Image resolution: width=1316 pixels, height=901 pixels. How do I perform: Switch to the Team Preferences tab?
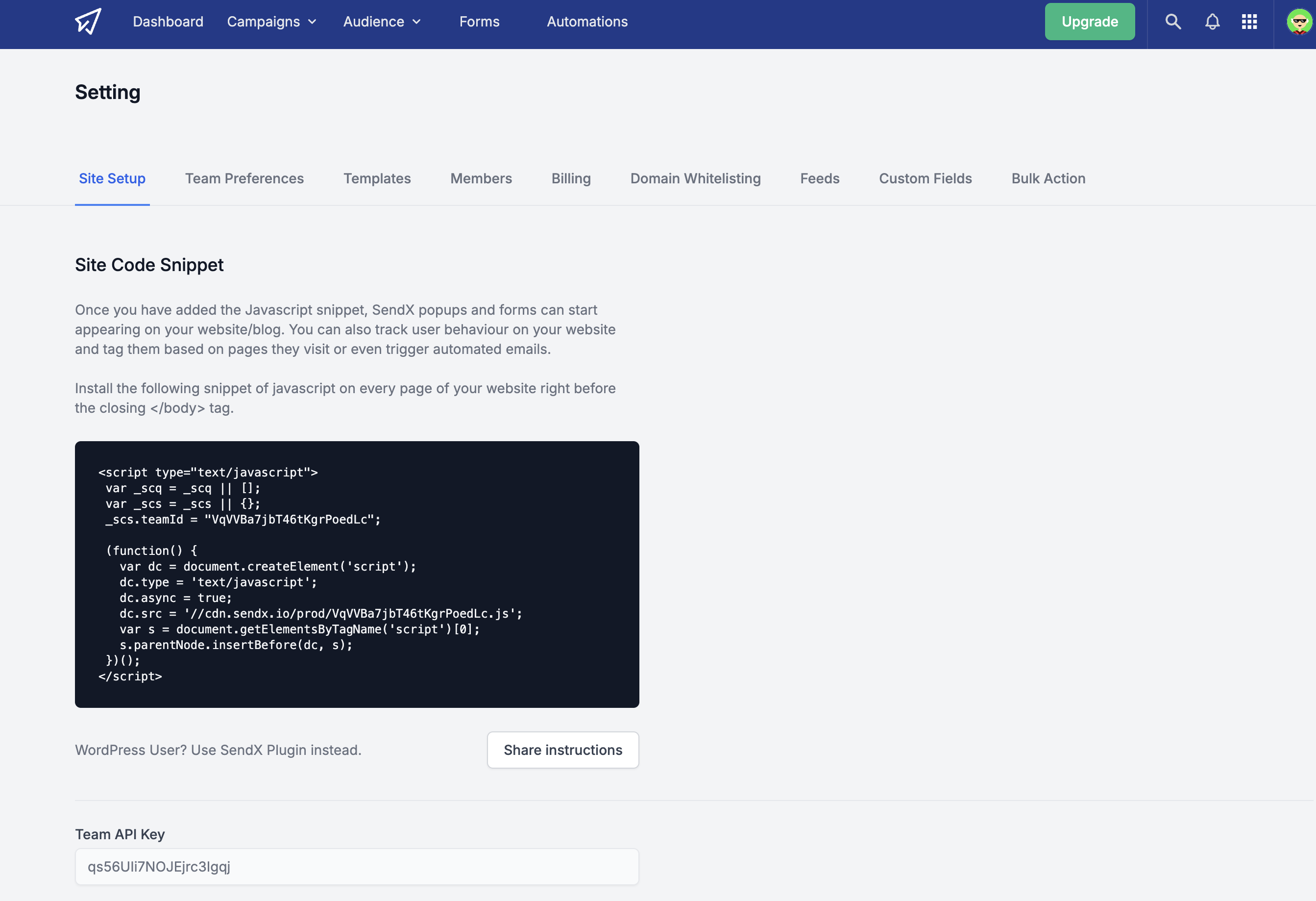[244, 178]
